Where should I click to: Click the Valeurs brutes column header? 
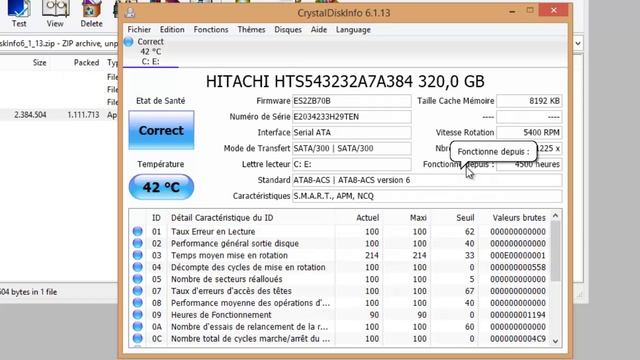tap(519, 218)
